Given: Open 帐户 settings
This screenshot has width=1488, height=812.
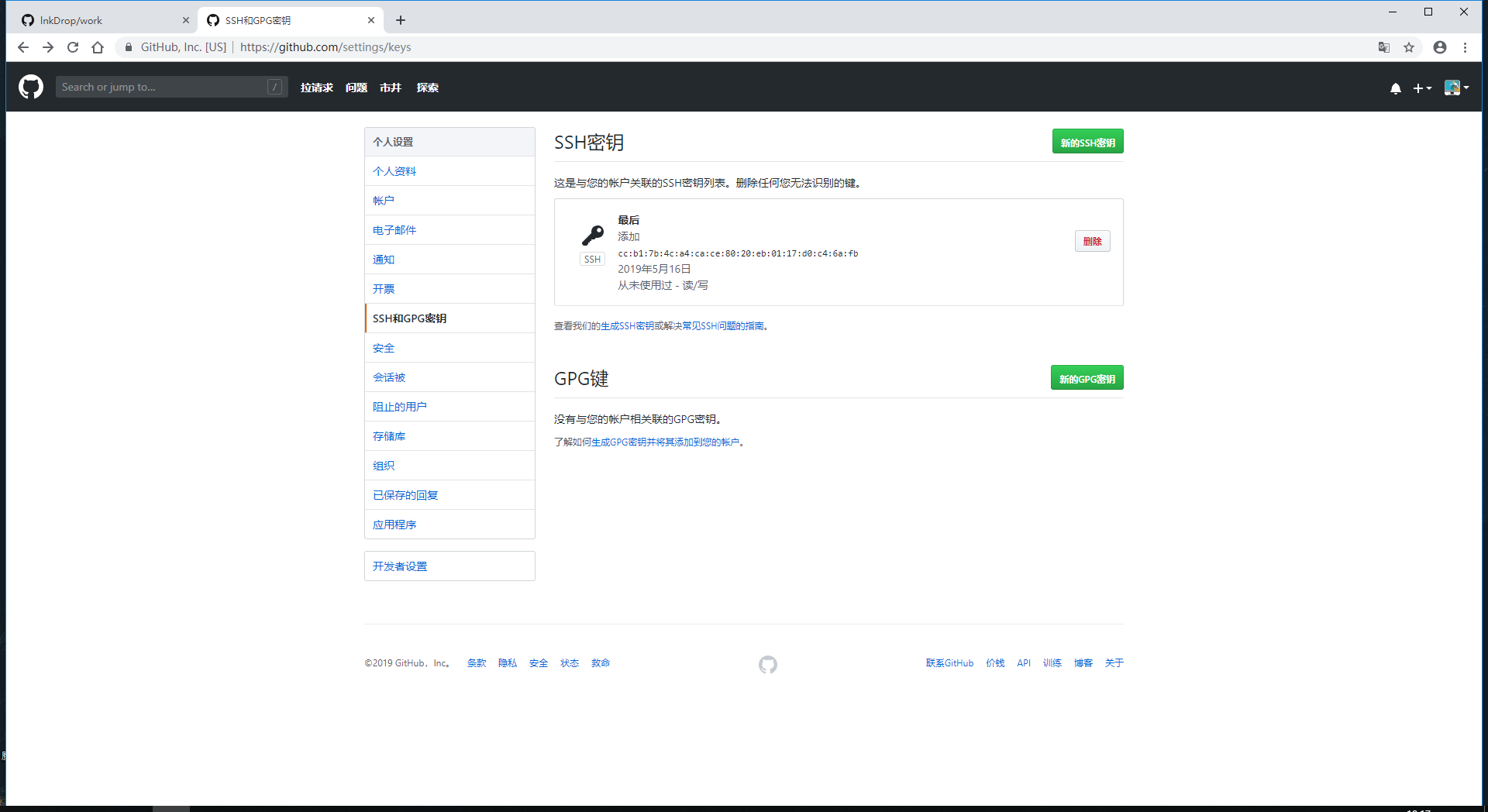Looking at the screenshot, I should (x=449, y=201).
